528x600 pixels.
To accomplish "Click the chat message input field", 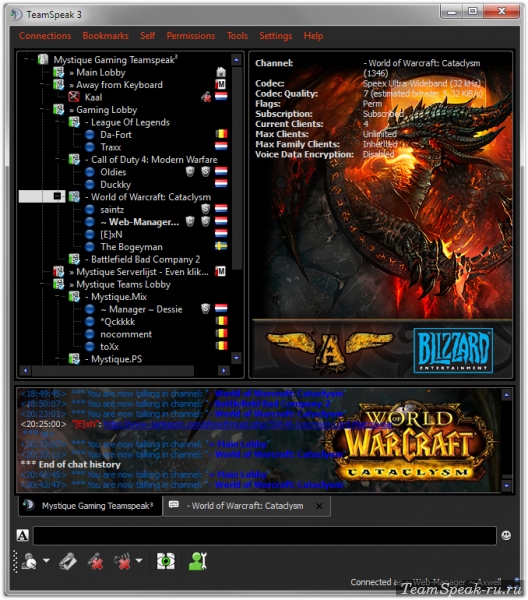I will click(265, 535).
